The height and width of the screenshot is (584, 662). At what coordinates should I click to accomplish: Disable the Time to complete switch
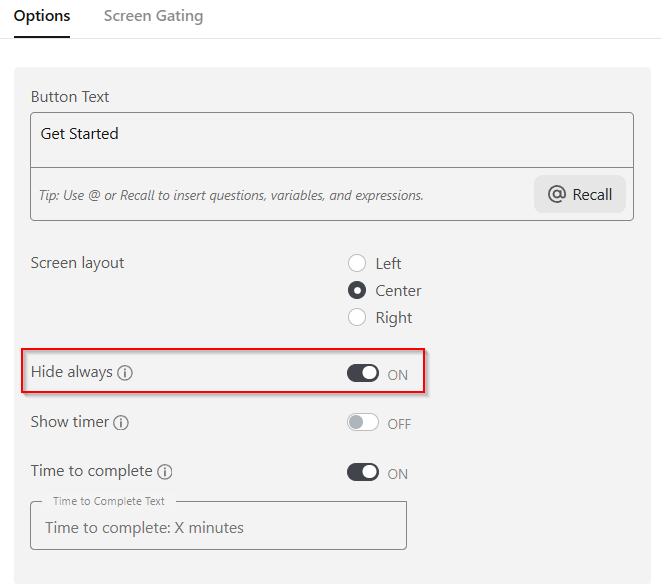tap(363, 472)
